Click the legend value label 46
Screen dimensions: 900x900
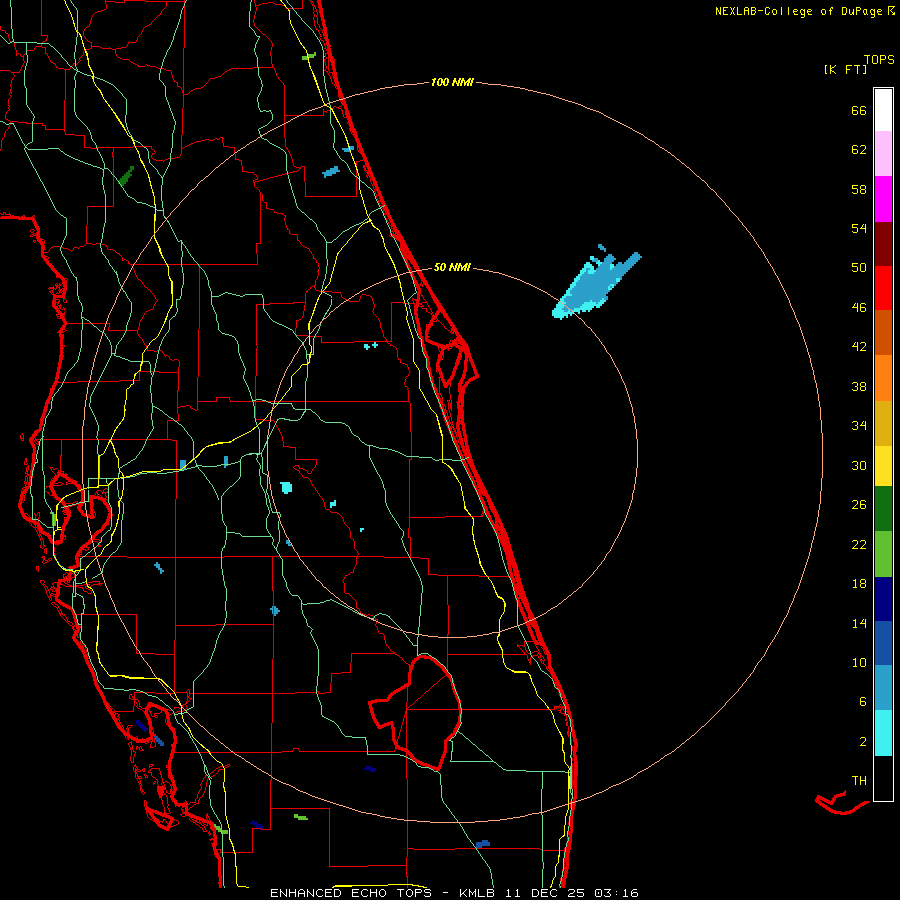click(859, 308)
